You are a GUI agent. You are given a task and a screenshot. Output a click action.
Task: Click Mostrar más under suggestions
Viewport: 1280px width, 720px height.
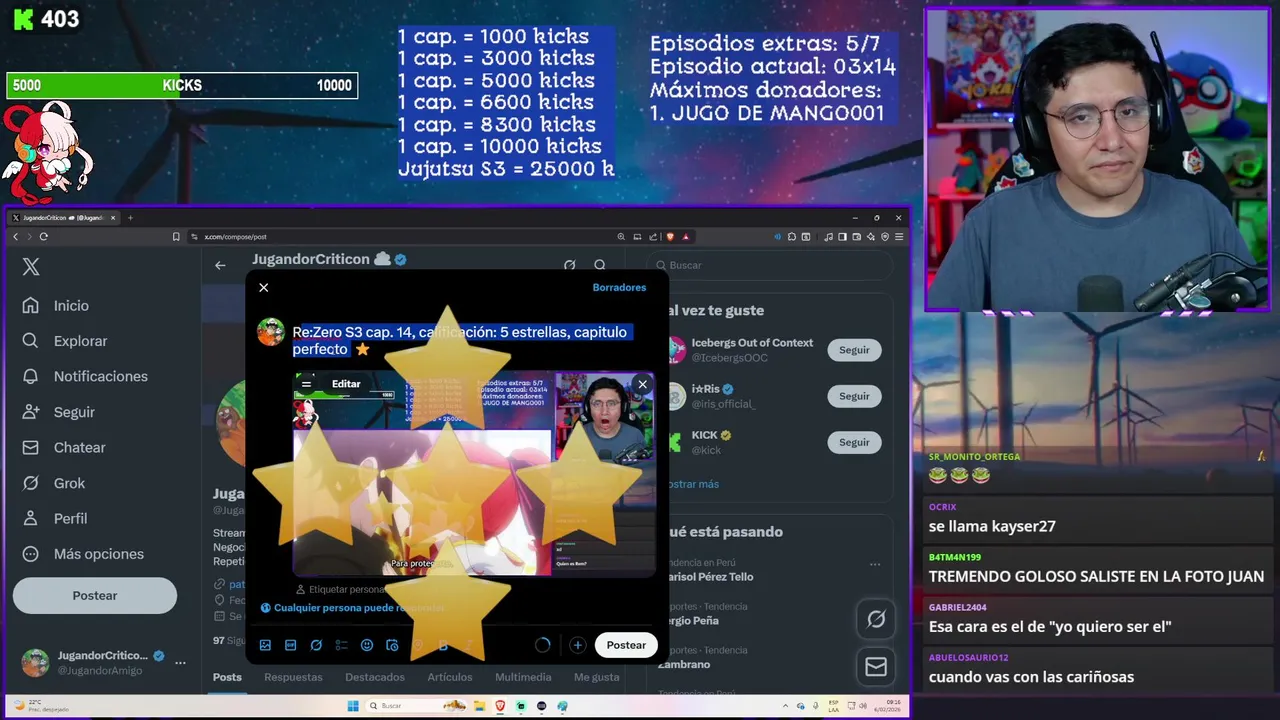tap(692, 484)
